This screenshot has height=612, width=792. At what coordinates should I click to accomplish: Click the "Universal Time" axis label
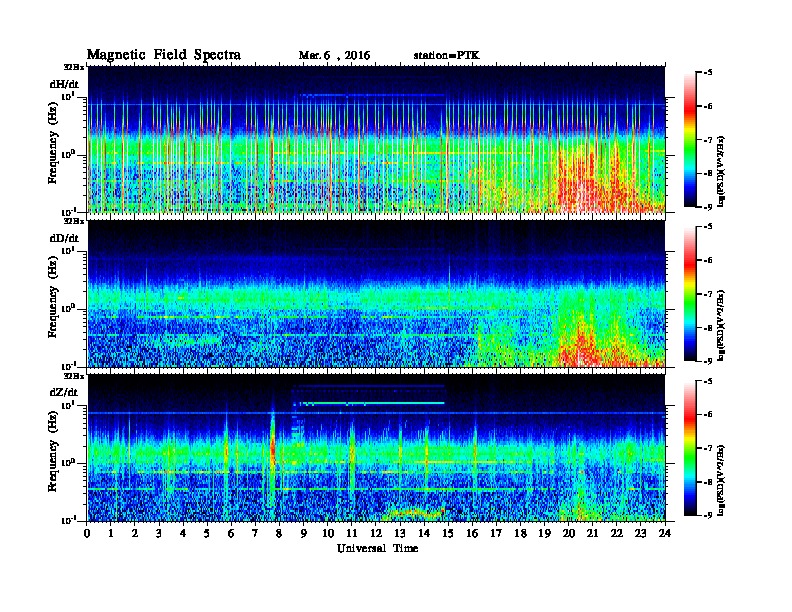click(377, 548)
